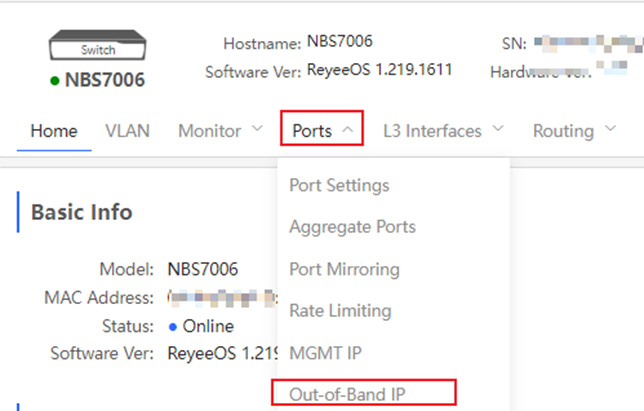
Task: Click the green online status dot by NBS7006
Action: tap(55, 80)
